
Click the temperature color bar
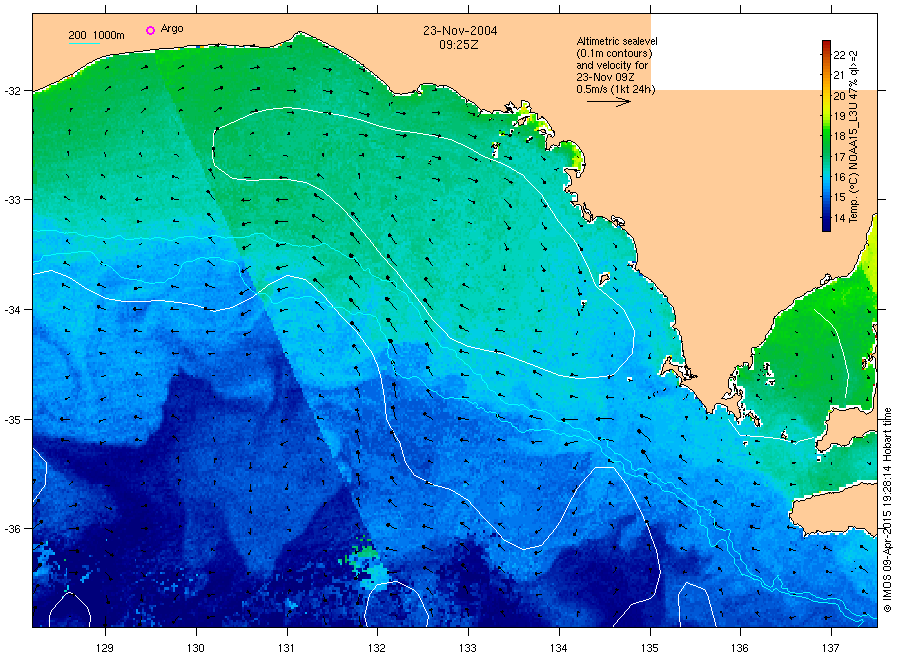[827, 136]
